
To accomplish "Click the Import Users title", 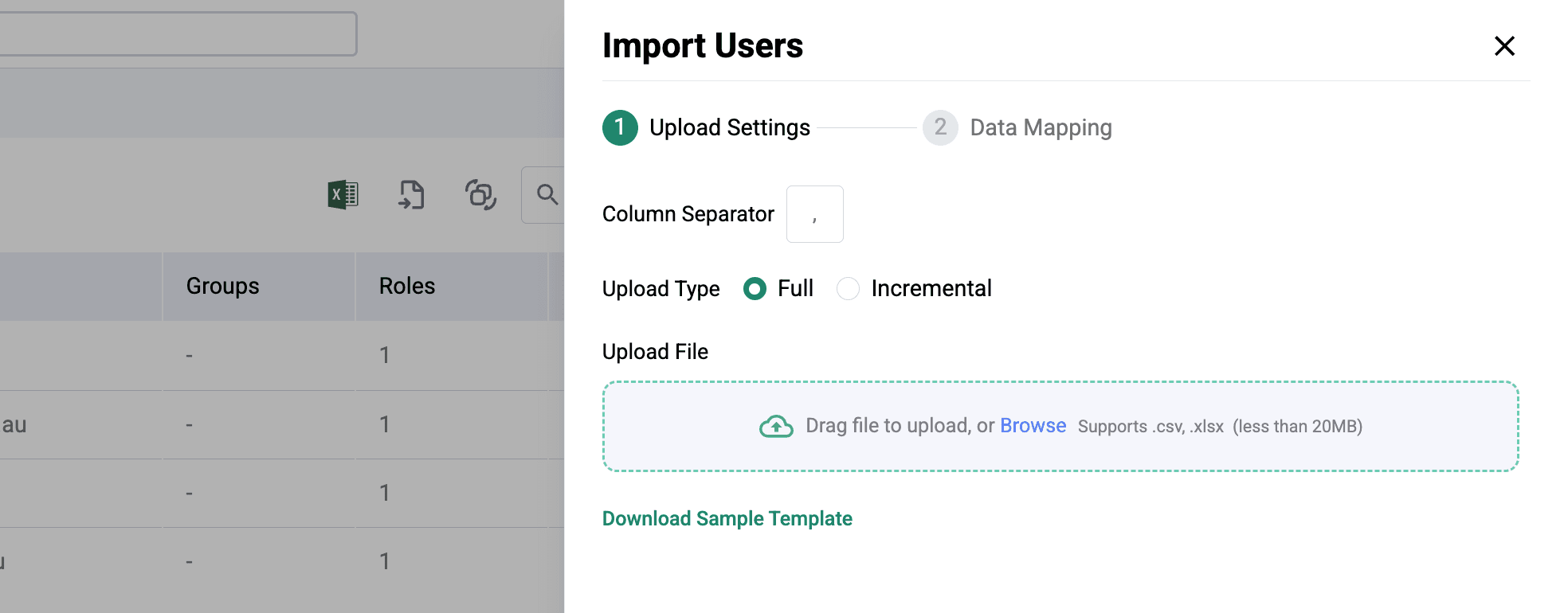I will tap(703, 46).
